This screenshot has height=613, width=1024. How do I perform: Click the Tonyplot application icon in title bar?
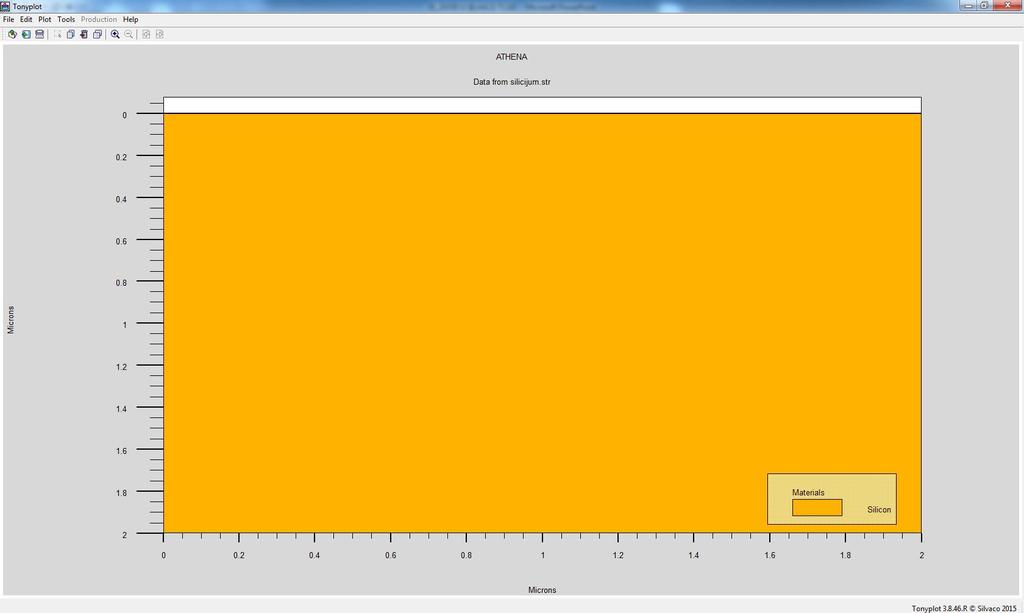5,6
